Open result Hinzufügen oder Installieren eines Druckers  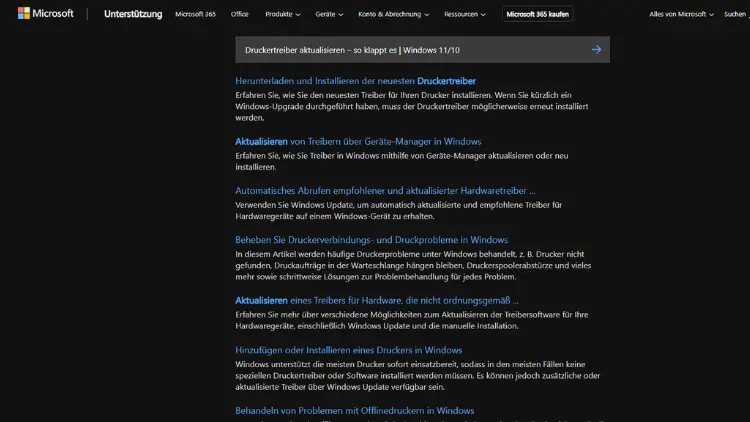pyautogui.click(x=349, y=350)
